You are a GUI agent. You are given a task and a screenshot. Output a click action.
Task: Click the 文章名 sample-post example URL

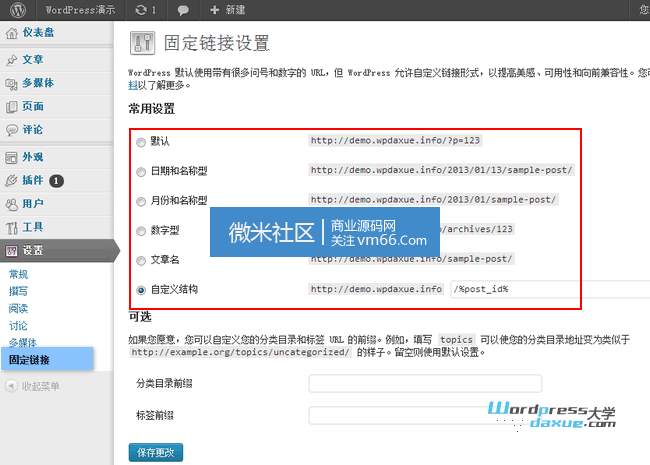click(412, 259)
